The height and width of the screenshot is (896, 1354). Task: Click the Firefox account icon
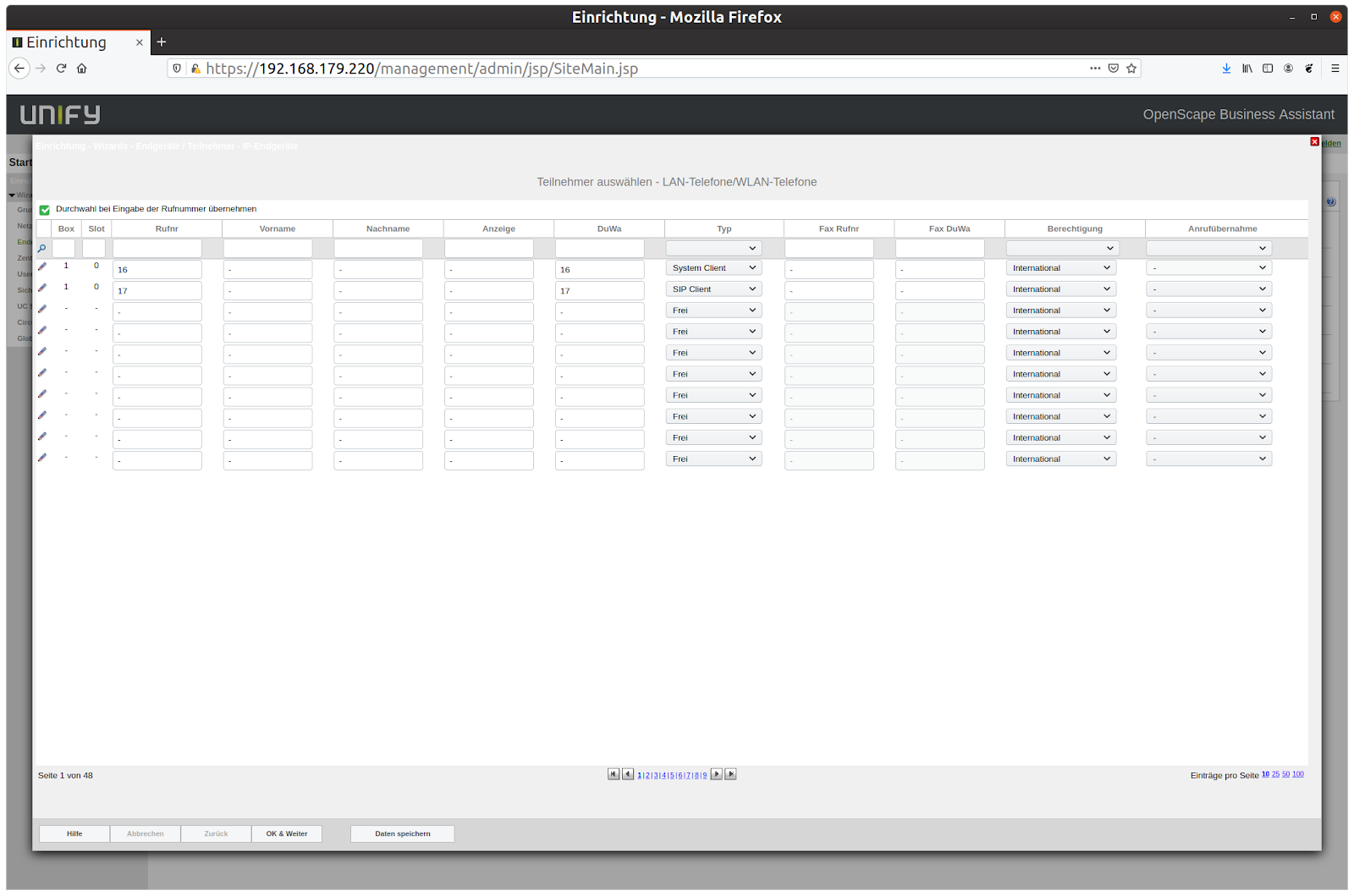pyautogui.click(x=1288, y=69)
